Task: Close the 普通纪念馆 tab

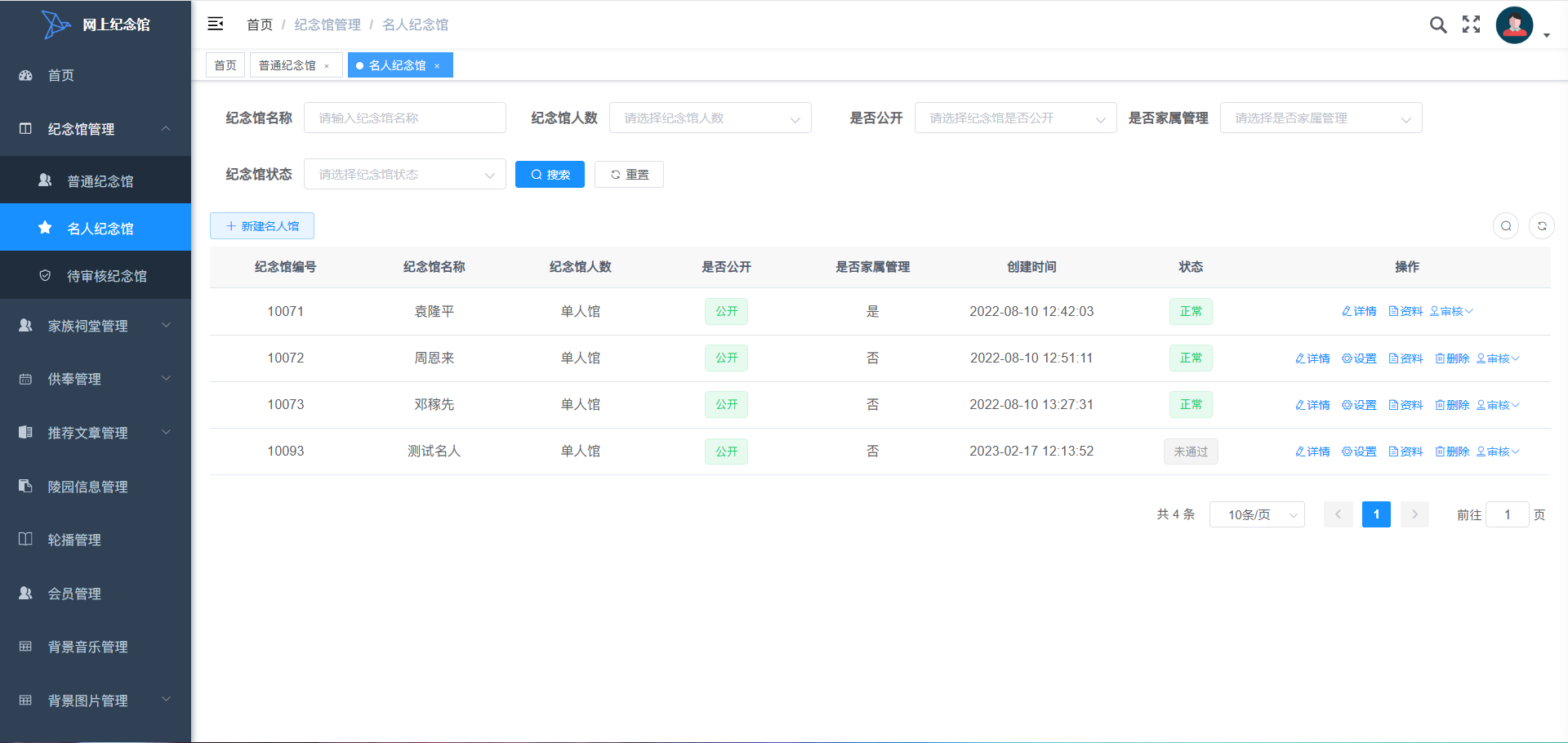Action: 327,66
